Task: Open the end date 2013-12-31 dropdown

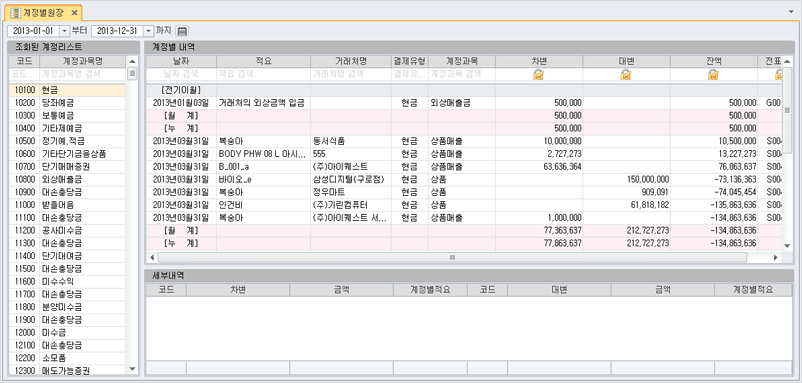Action: click(148, 31)
